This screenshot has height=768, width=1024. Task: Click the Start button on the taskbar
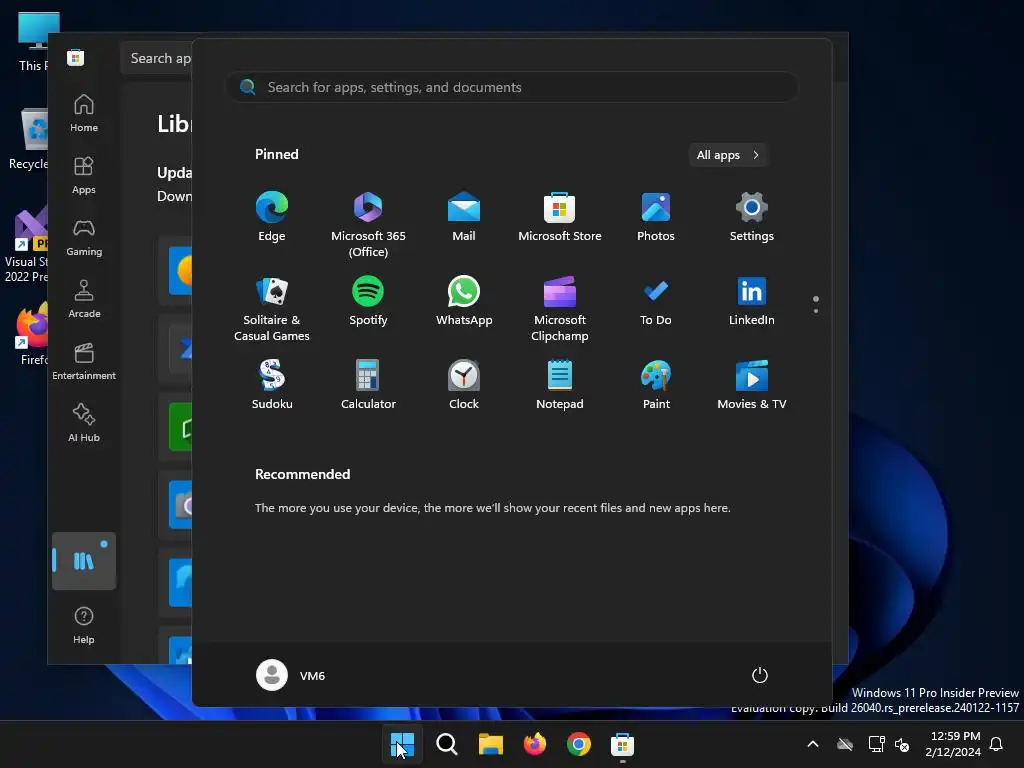point(402,744)
